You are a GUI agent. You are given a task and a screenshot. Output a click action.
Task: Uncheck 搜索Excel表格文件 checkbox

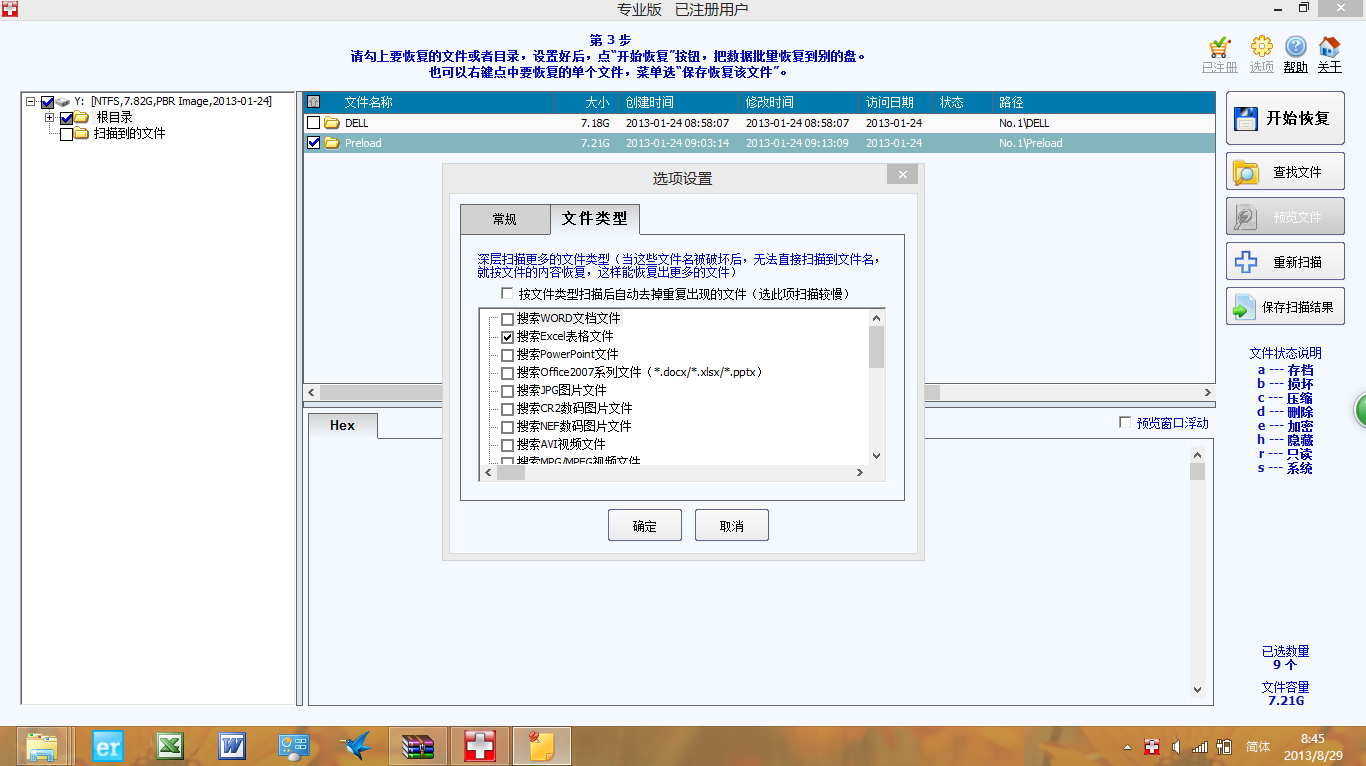click(507, 337)
